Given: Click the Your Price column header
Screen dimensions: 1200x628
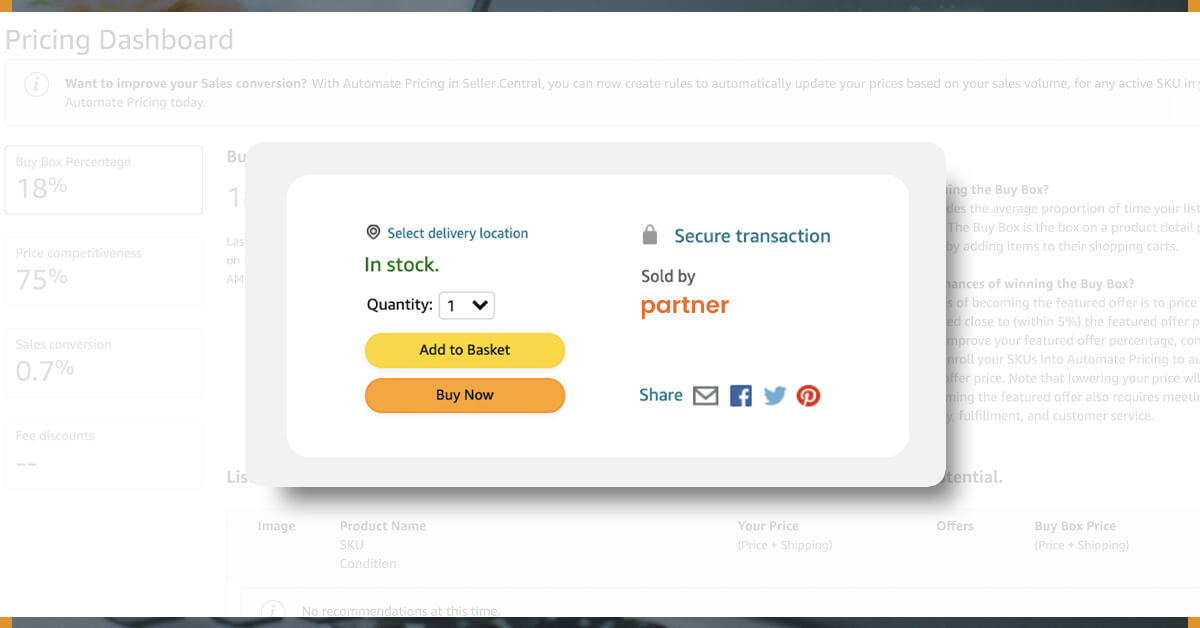Looking at the screenshot, I should tap(768, 526).
